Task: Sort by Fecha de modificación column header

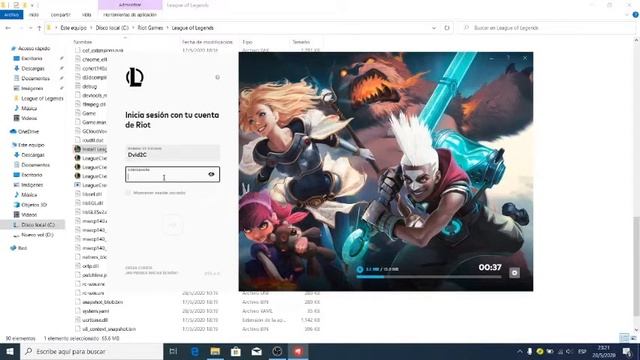Action: pyautogui.click(x=207, y=42)
